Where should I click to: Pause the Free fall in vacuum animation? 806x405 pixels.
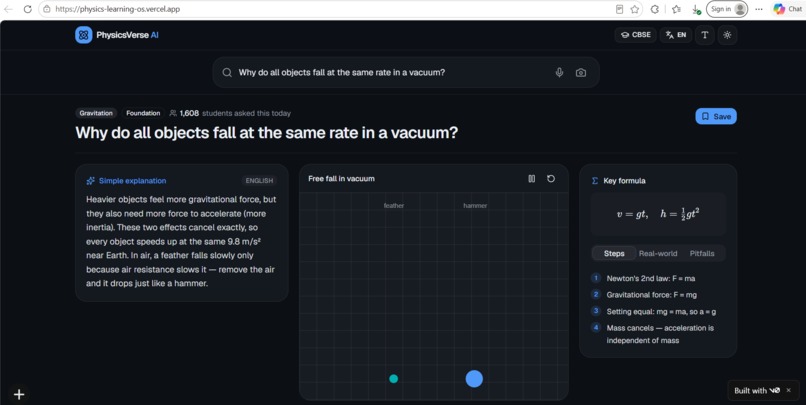point(532,179)
